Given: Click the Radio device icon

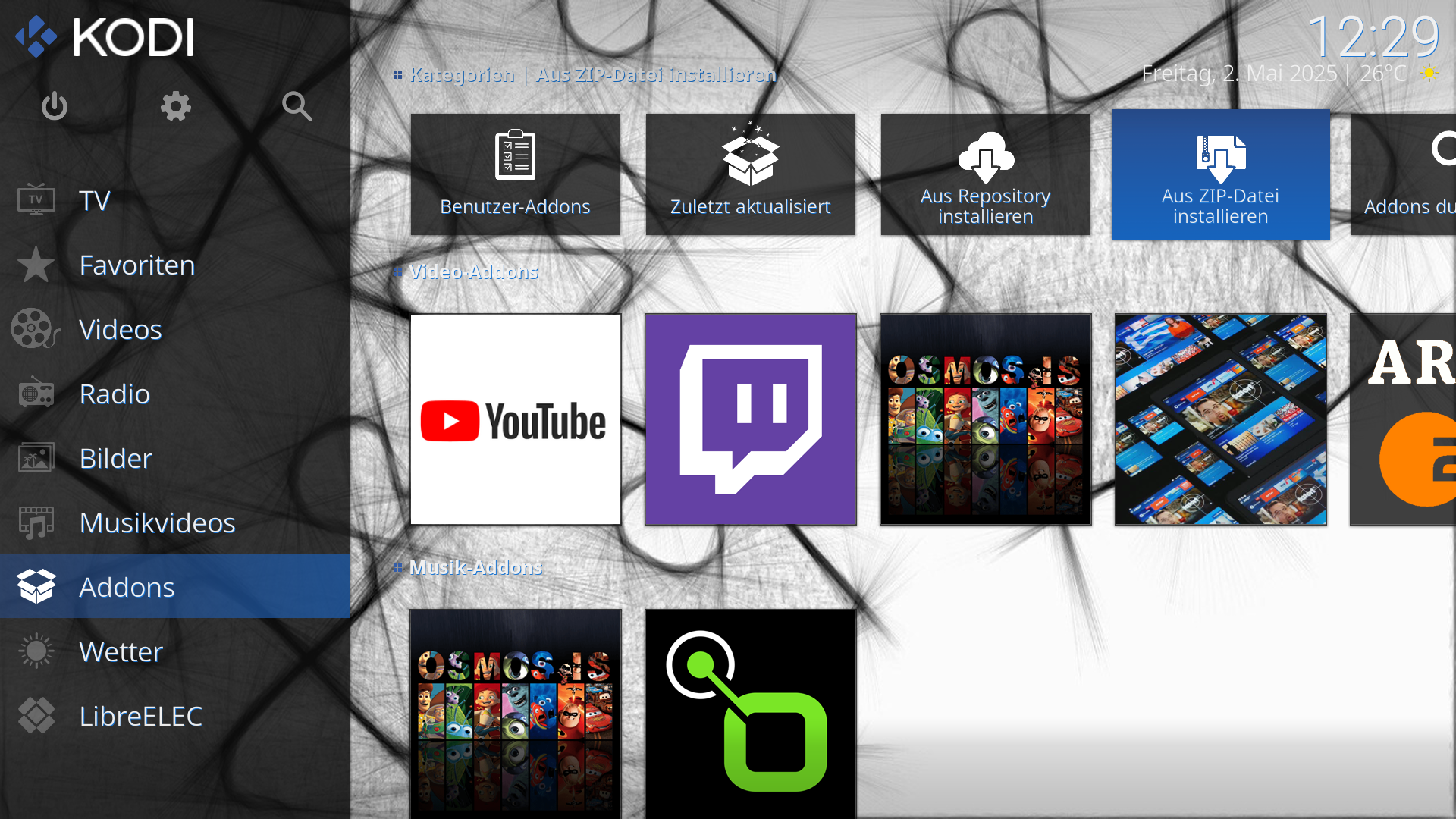Looking at the screenshot, I should [36, 394].
